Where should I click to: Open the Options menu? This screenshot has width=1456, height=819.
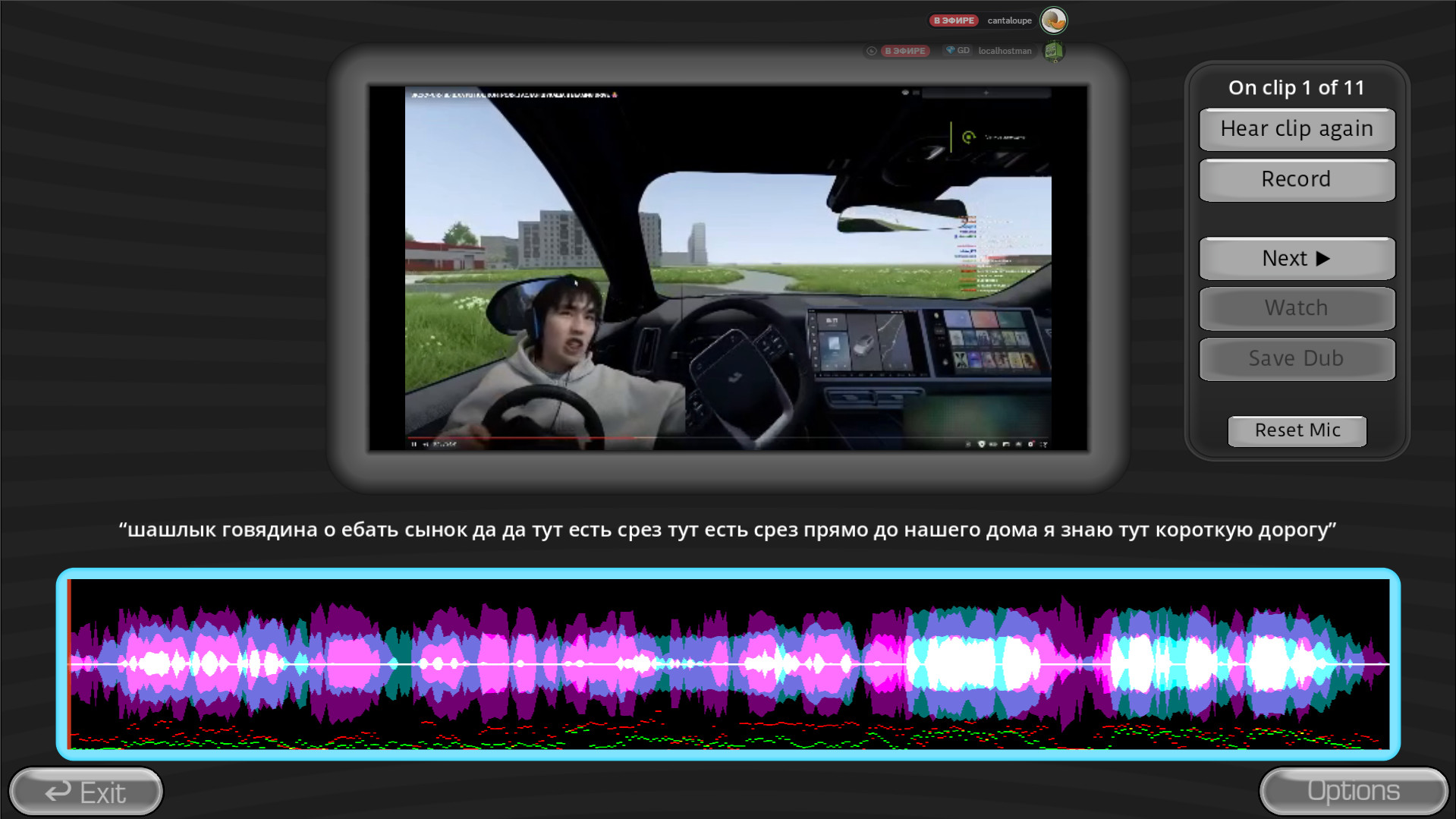[1354, 791]
